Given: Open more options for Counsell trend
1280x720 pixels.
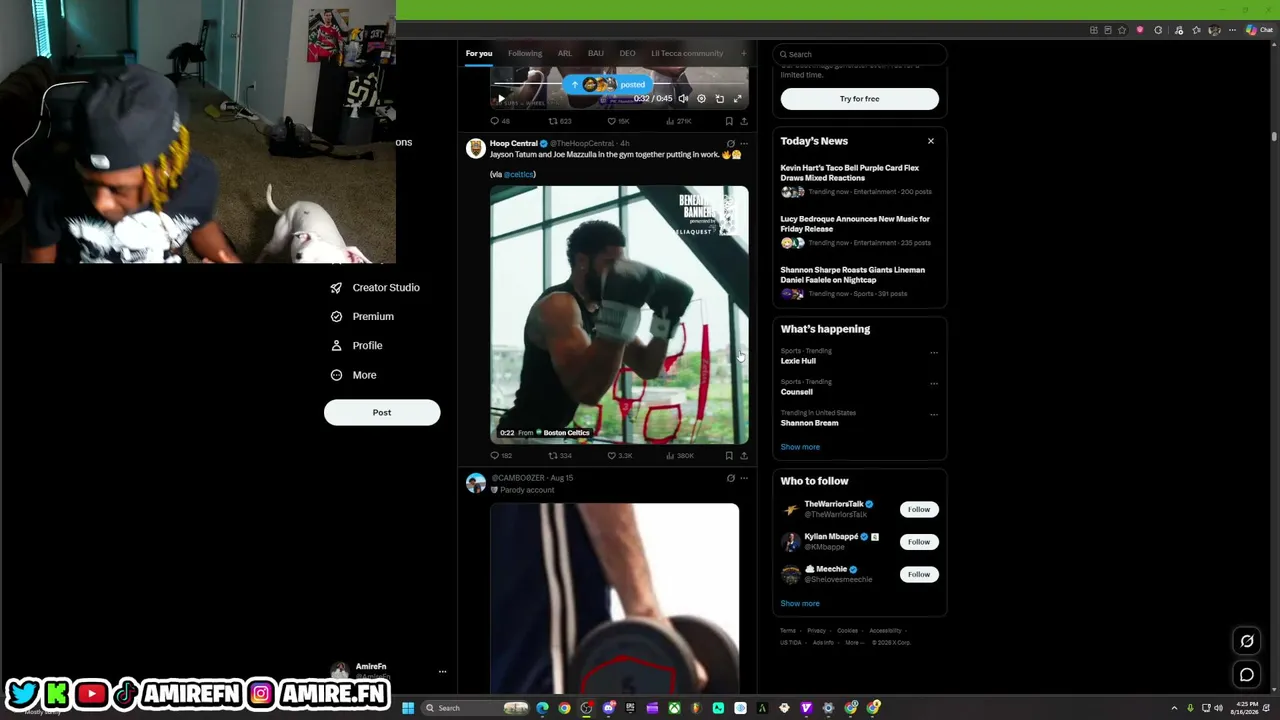Looking at the screenshot, I should point(934,383).
